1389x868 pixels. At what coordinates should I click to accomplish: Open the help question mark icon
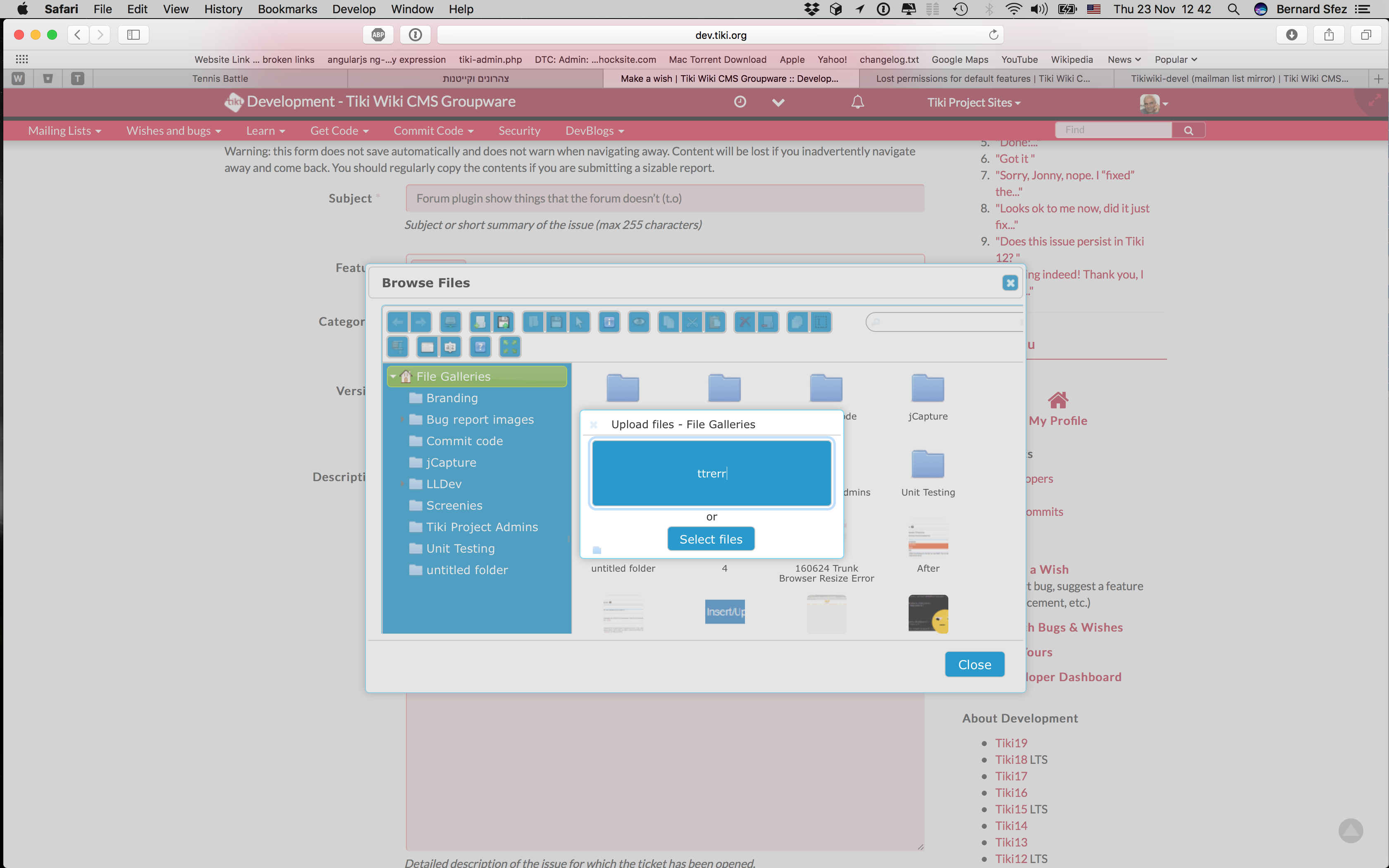coord(480,347)
